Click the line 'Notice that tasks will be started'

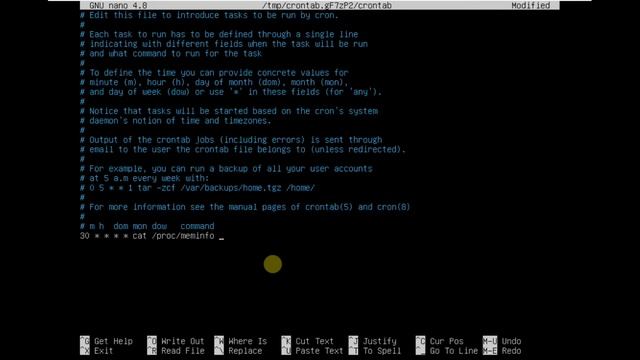click(x=229, y=111)
